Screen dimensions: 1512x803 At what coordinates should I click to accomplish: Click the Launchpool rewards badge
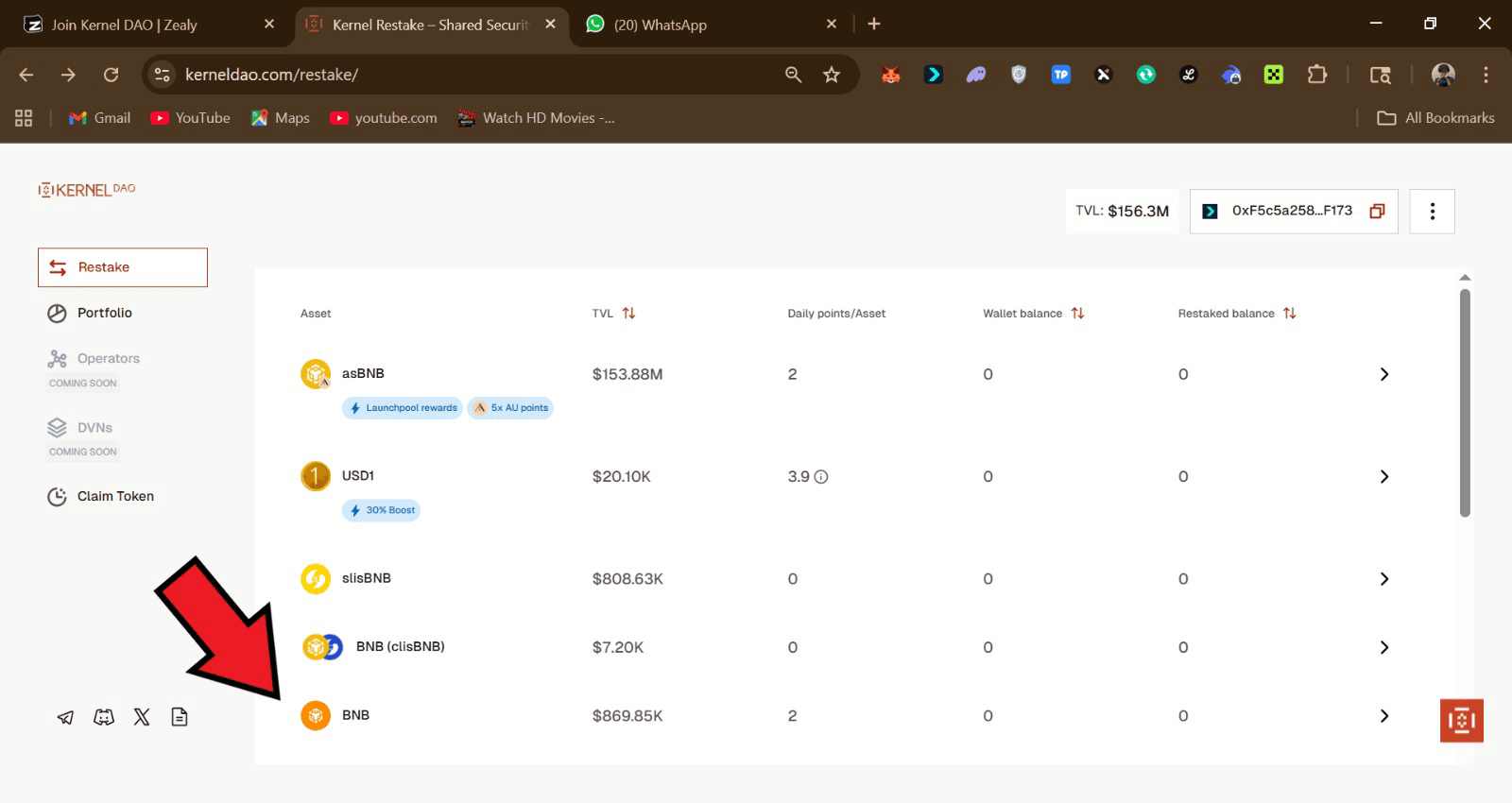403,408
